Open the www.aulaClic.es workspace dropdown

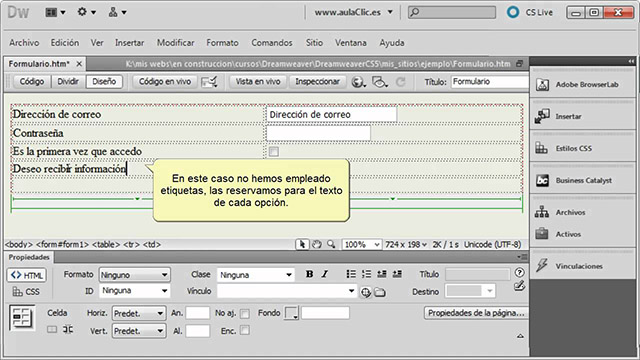click(x=353, y=12)
